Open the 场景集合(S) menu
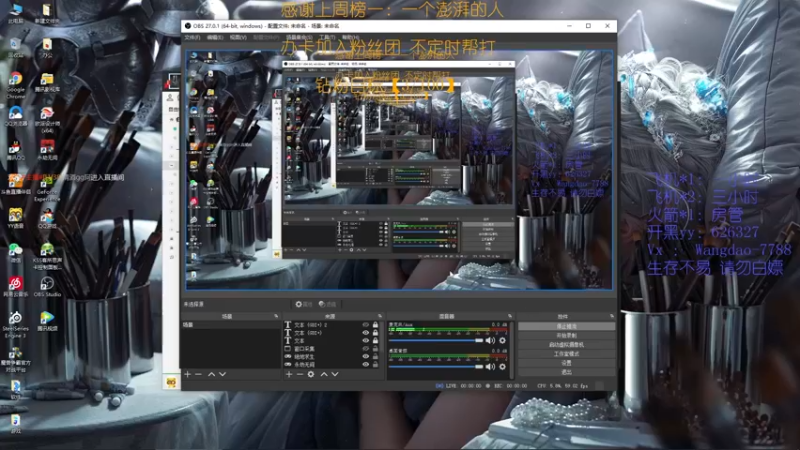The width and height of the screenshot is (800, 450). tap(299, 37)
